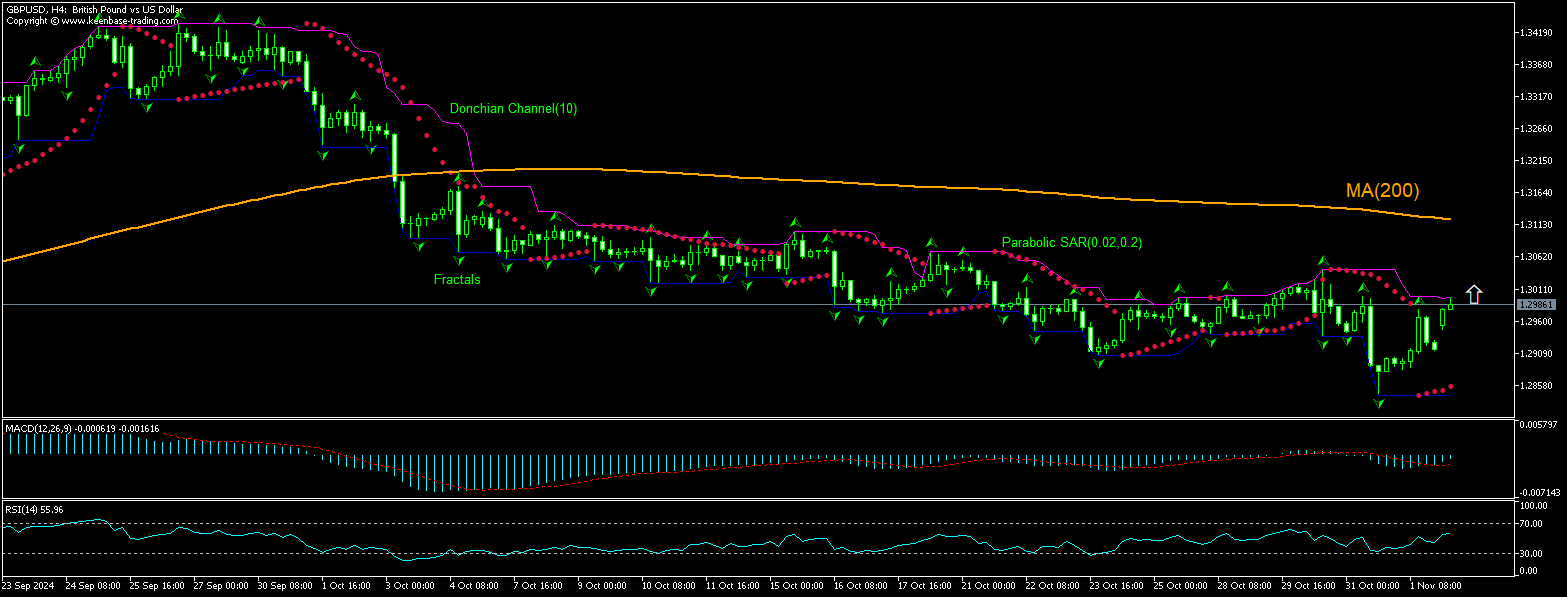The width and height of the screenshot is (1567, 597).
Task: Click the rightmost Parabolic SAR dot below price
Action: click(x=1450, y=386)
